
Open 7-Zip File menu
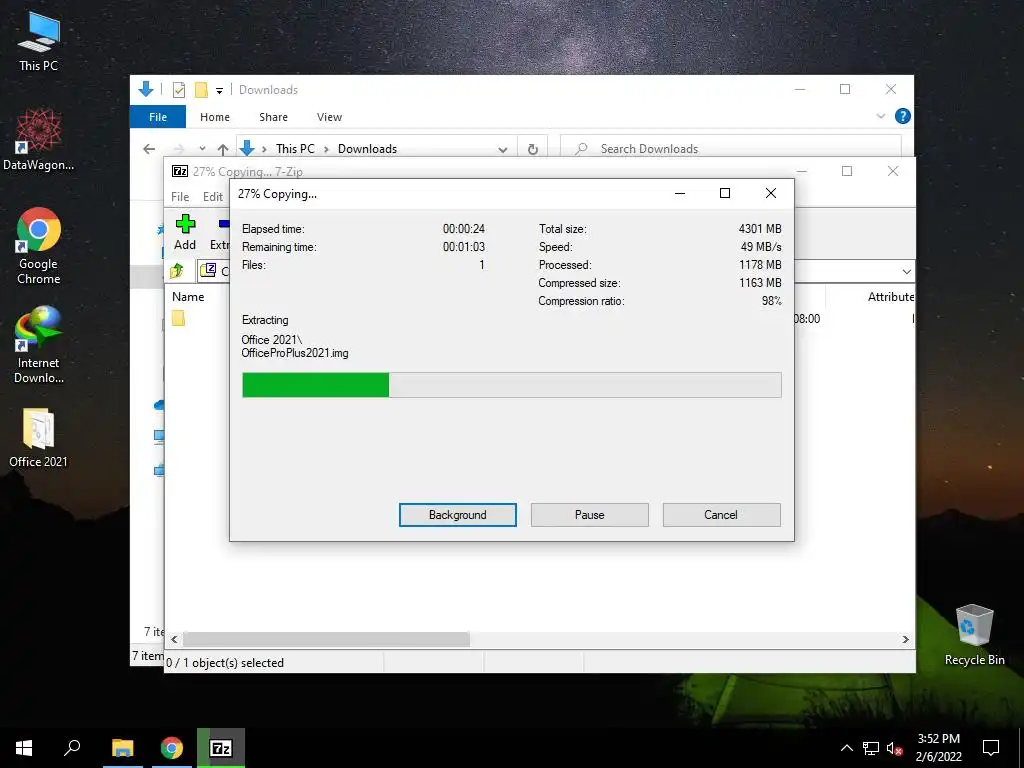(x=180, y=197)
